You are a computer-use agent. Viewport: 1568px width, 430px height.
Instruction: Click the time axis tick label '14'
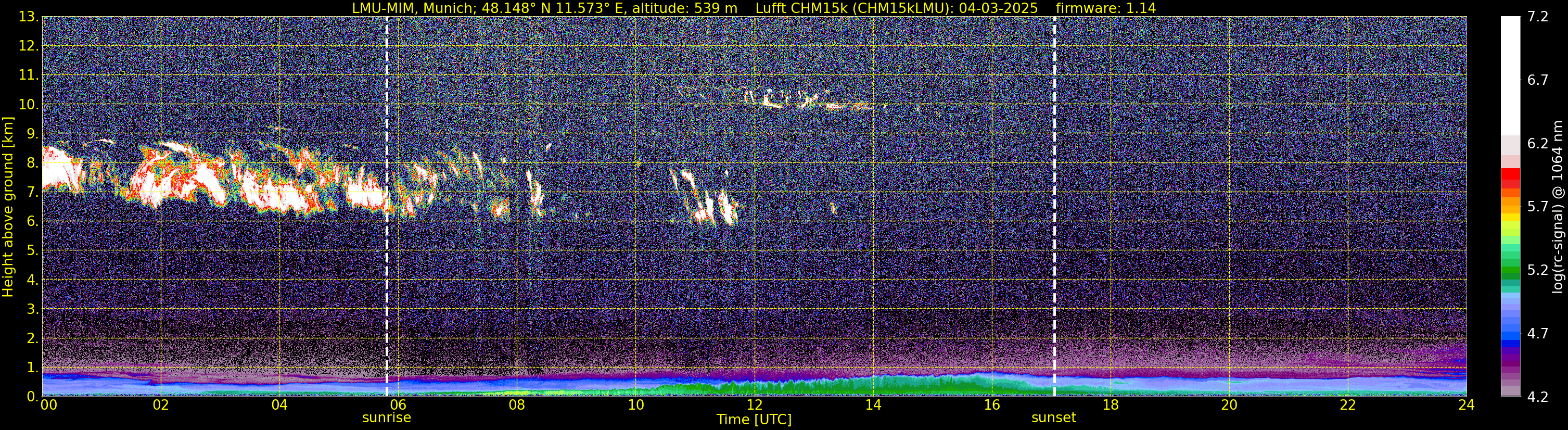(873, 405)
